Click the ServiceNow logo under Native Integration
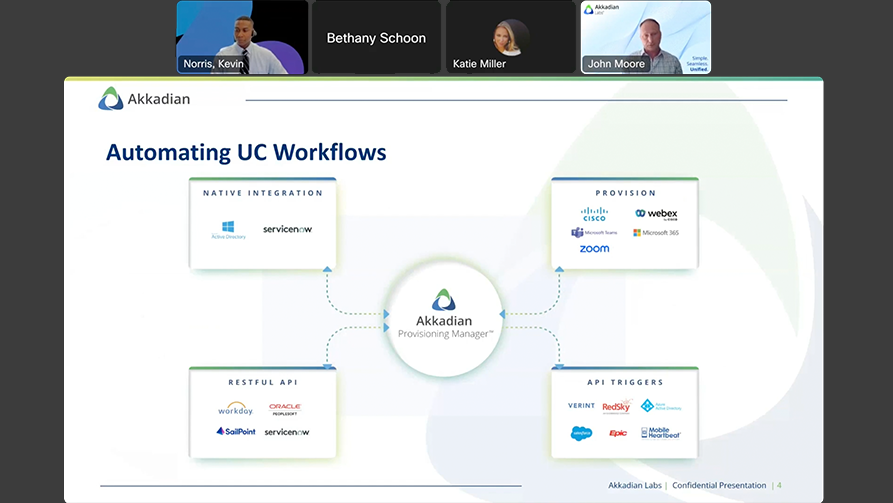The height and width of the screenshot is (503, 893). pyautogui.click(x=288, y=229)
